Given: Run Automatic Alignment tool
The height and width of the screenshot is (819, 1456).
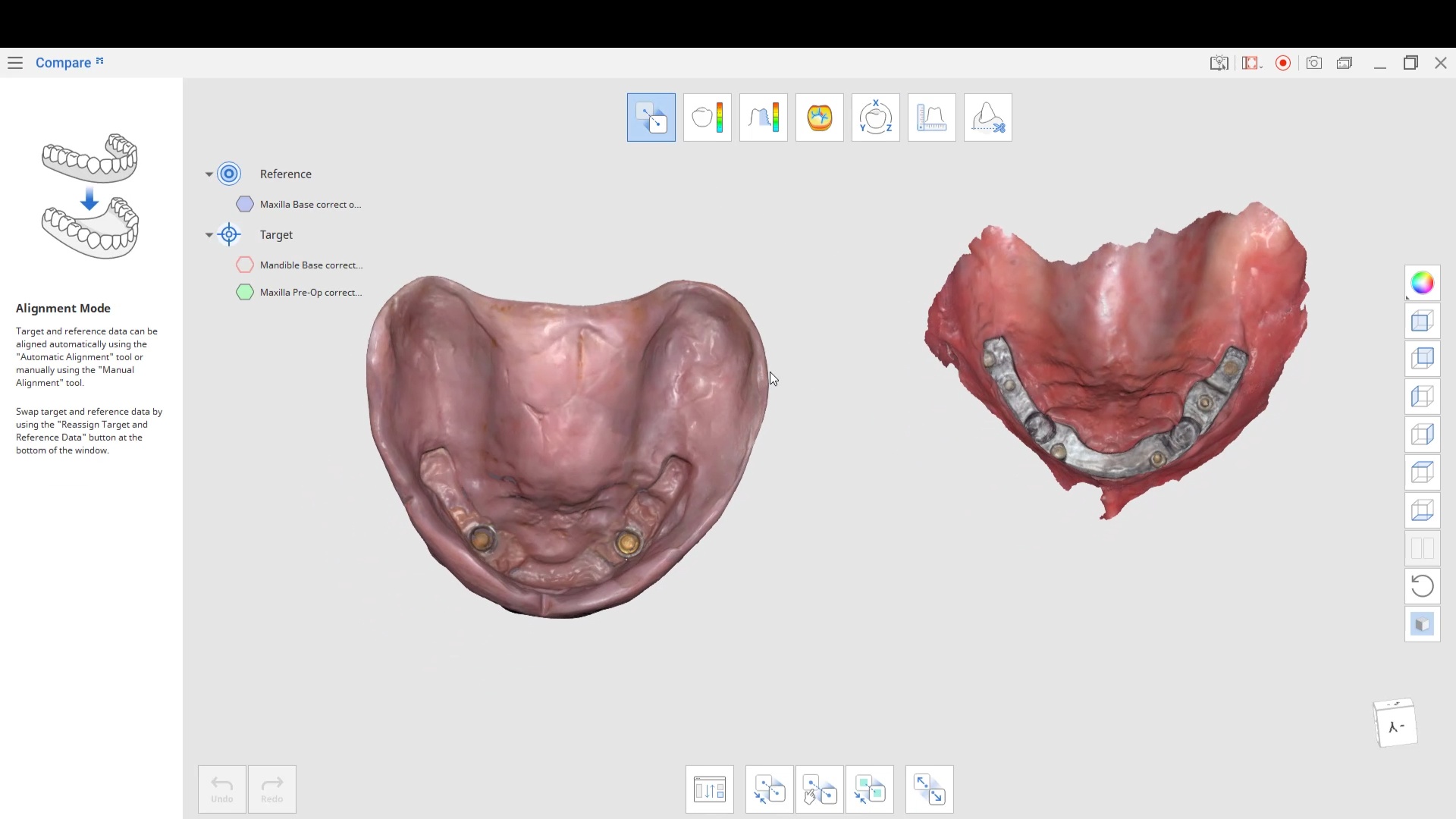Looking at the screenshot, I should [769, 789].
